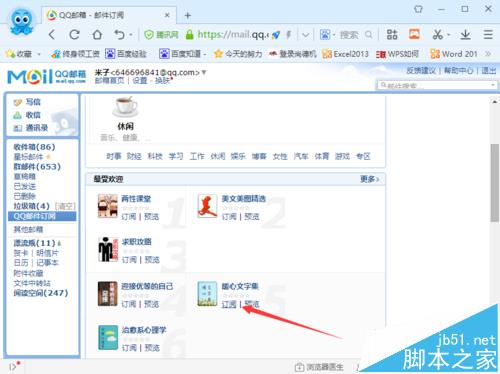Expand the address bar history dropdown

(305, 35)
